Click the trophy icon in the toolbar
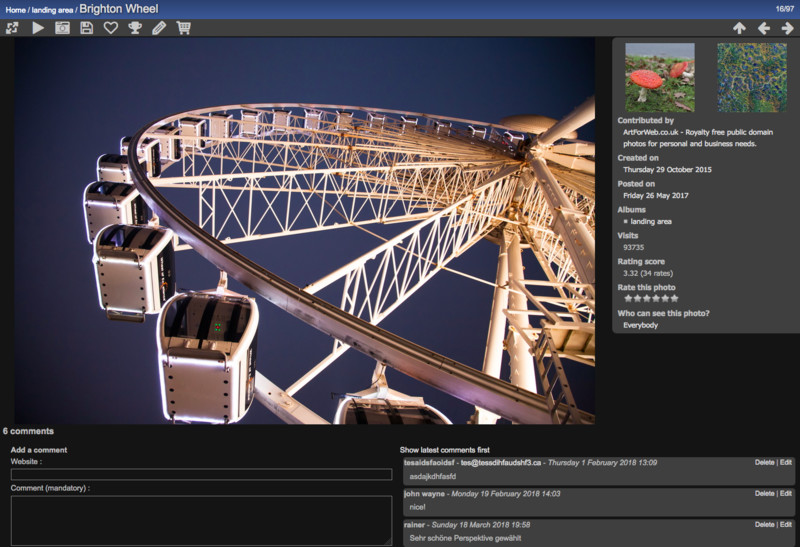800x547 pixels. coord(135,28)
